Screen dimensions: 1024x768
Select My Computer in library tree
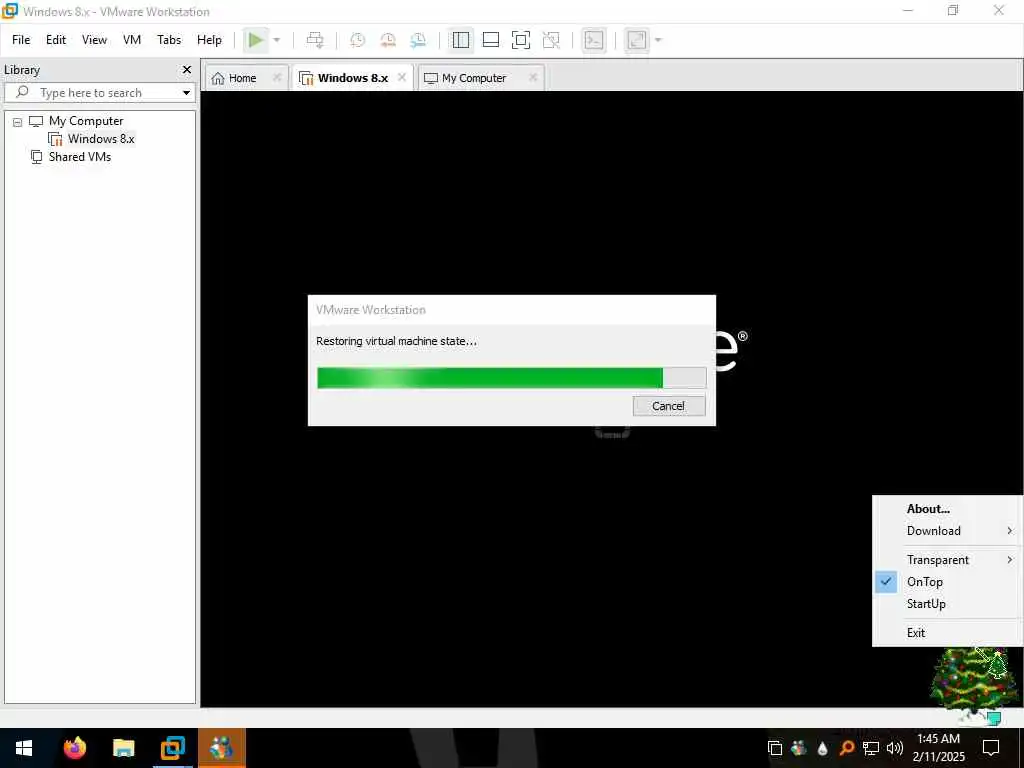pos(86,121)
